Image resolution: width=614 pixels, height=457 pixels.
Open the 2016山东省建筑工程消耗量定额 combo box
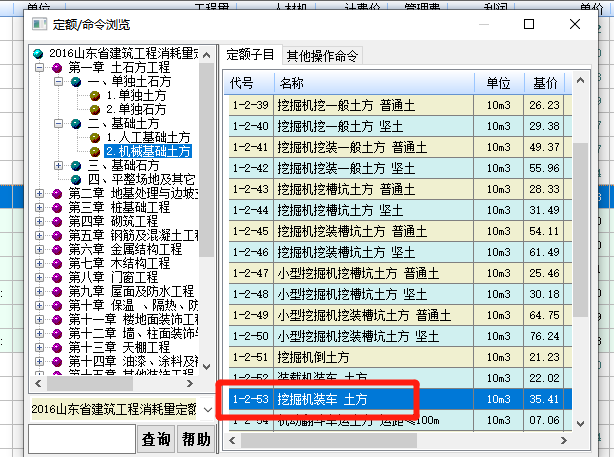coord(208,410)
